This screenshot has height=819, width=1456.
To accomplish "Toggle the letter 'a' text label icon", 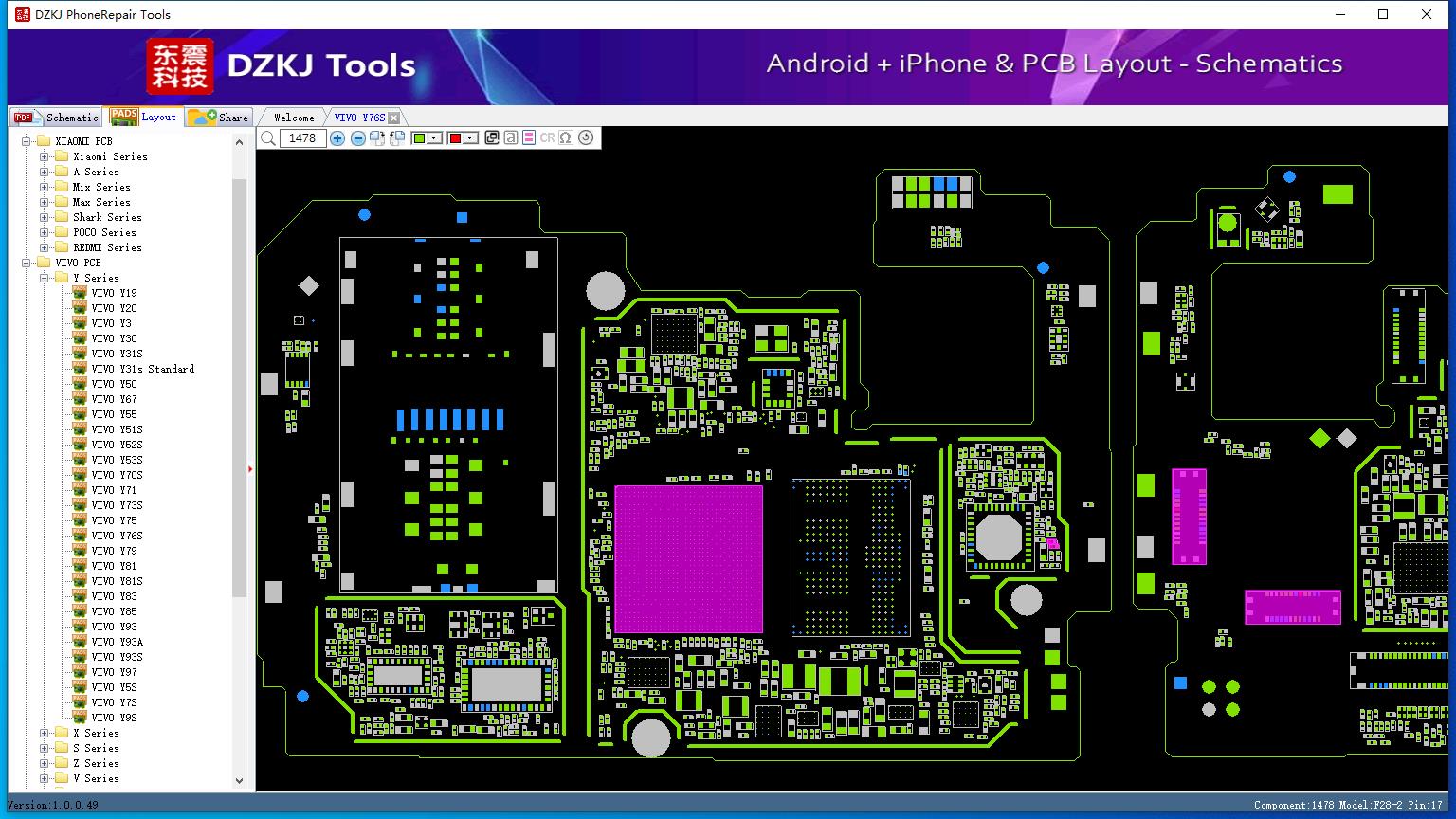I will [511, 138].
